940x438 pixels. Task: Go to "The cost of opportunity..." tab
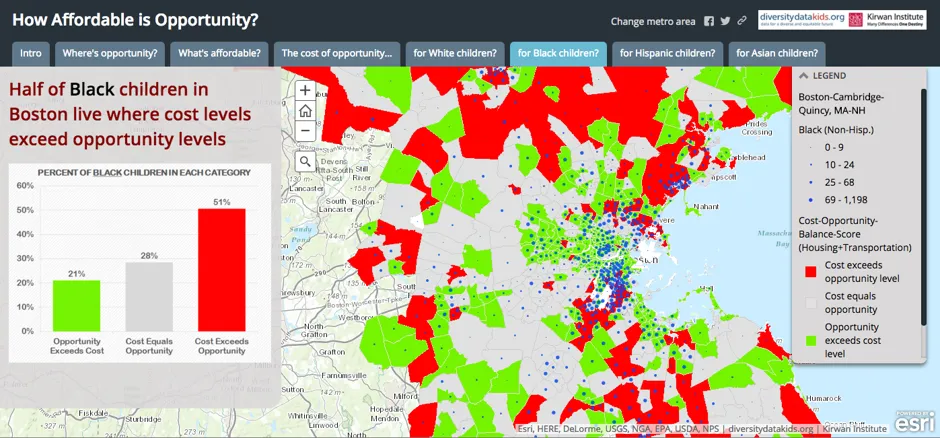pyautogui.click(x=338, y=53)
